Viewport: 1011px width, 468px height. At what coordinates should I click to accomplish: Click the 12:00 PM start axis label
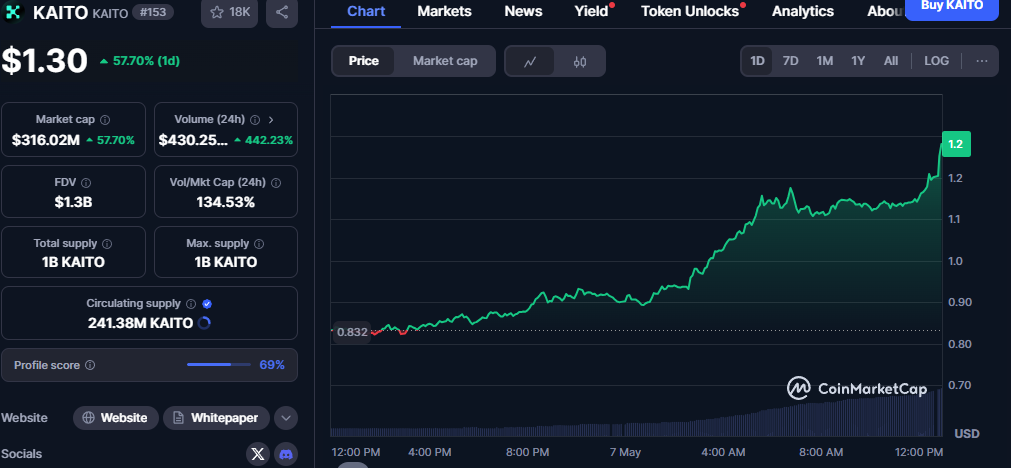(356, 452)
